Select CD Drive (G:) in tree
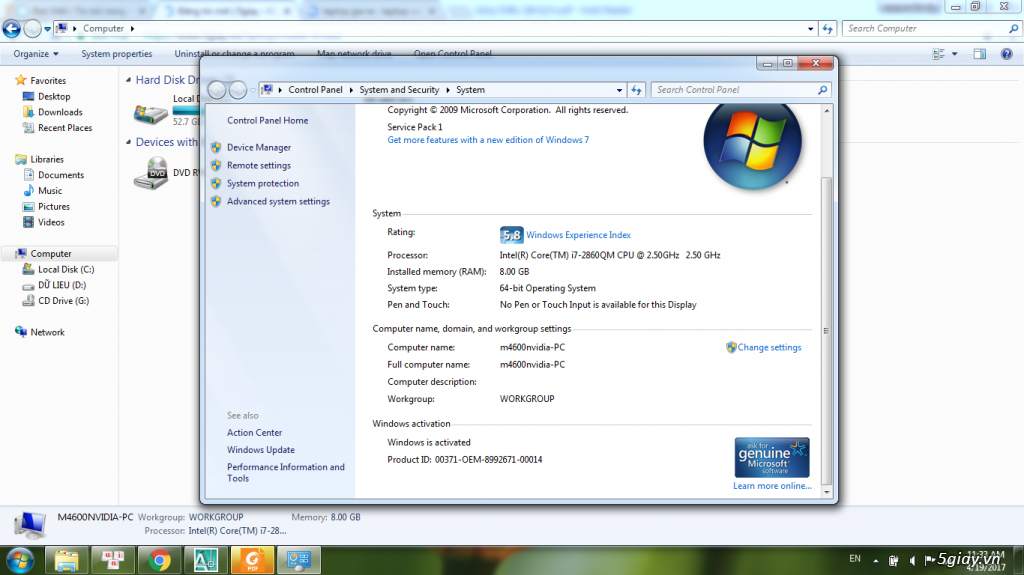The height and width of the screenshot is (575, 1024). [x=63, y=301]
